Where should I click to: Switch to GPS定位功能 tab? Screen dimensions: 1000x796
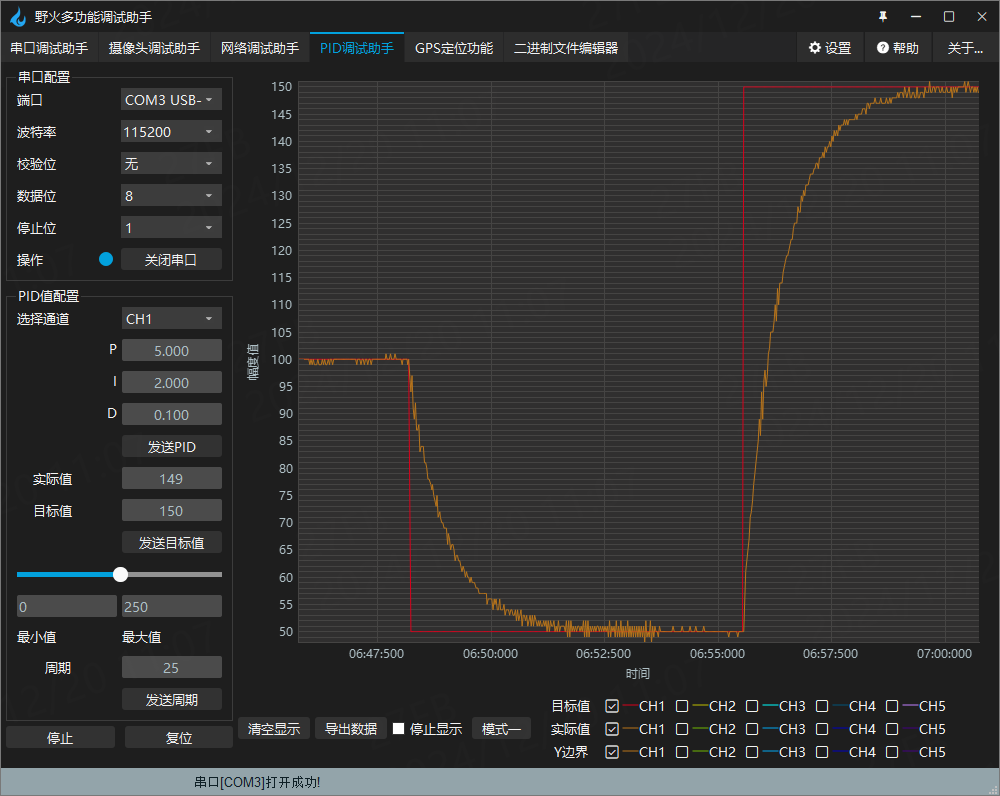(454, 48)
